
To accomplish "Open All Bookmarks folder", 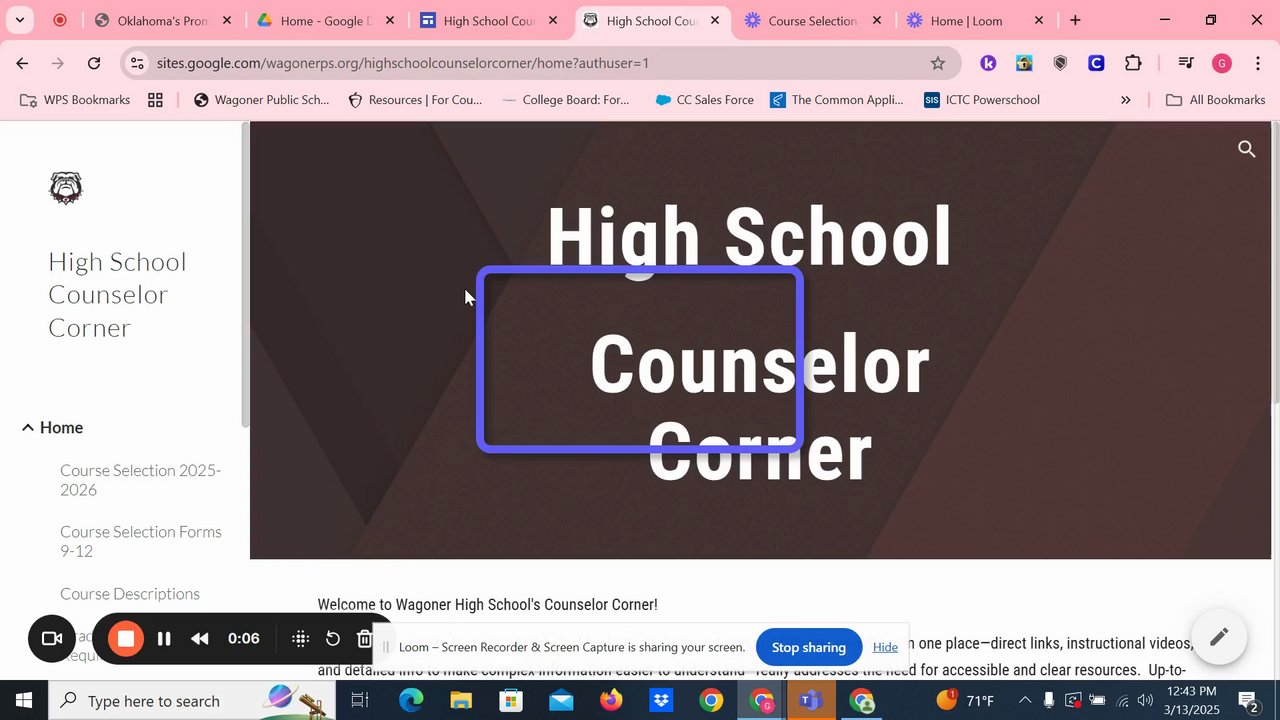I will [x=1216, y=100].
